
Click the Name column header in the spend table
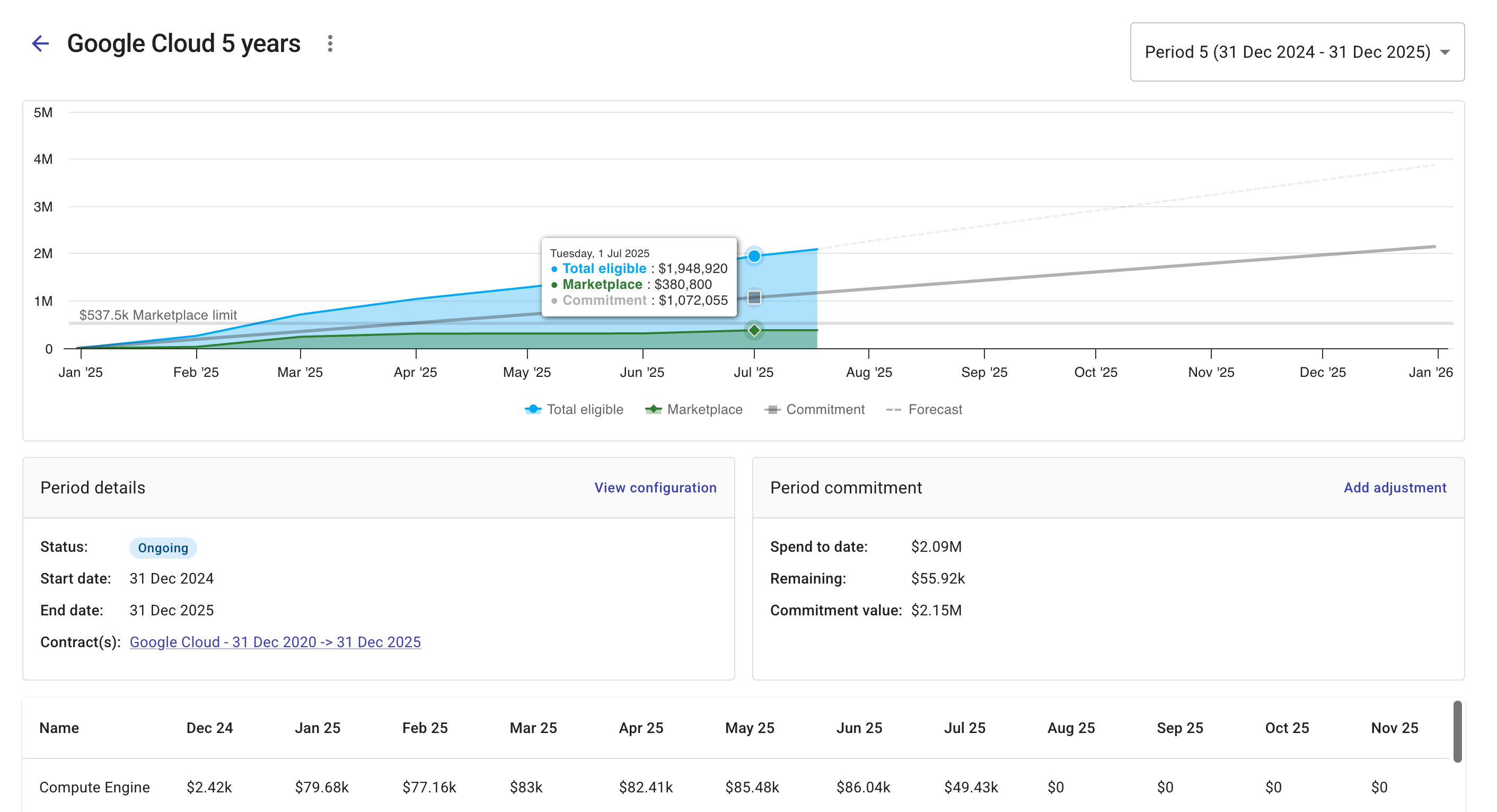point(58,728)
